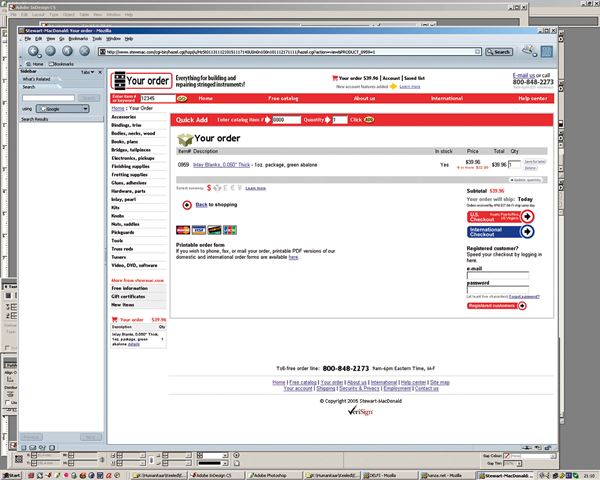The height and width of the screenshot is (480, 600).
Task: Click the Visa payment icon
Action: click(199, 230)
